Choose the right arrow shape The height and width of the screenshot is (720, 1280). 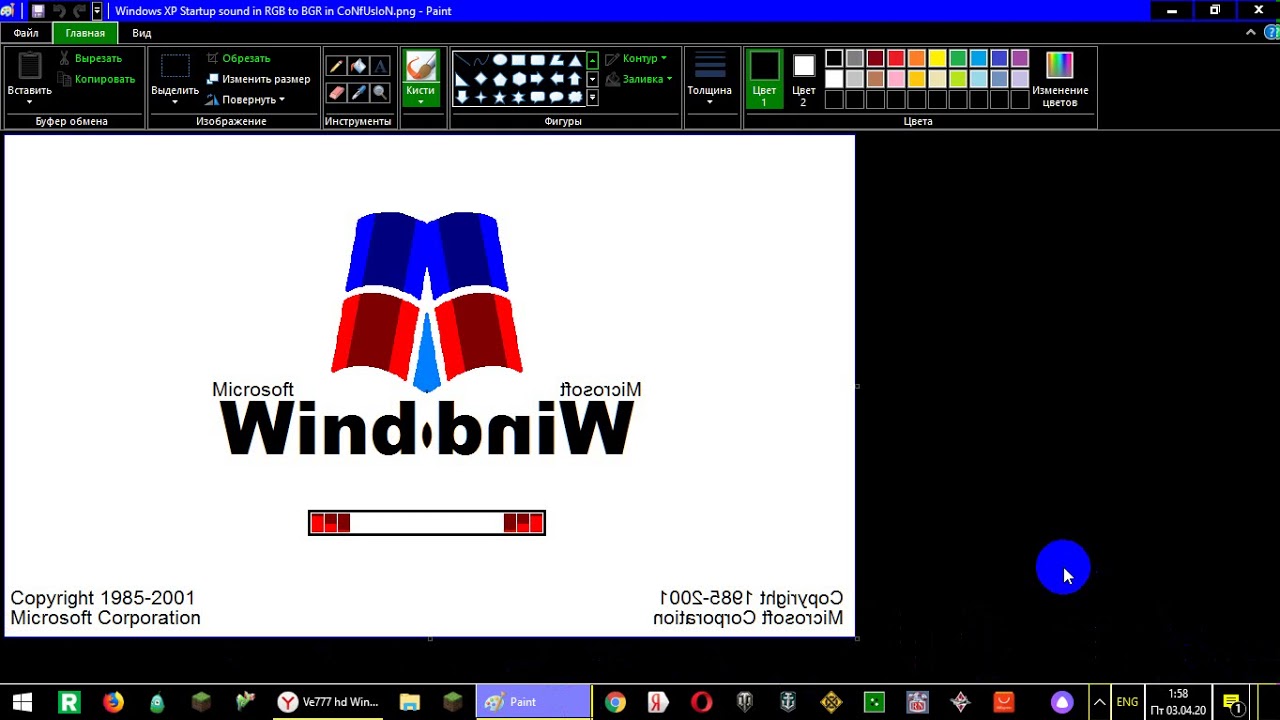[x=537, y=79]
